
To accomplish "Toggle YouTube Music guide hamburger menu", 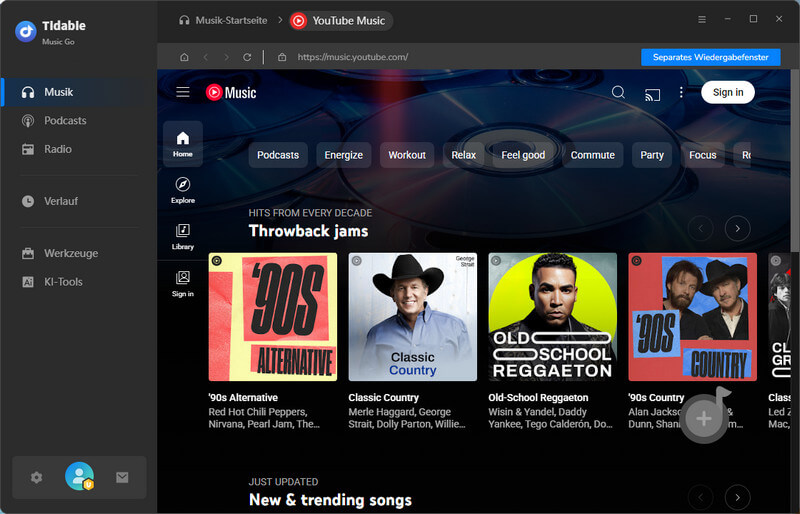I will pyautogui.click(x=183, y=92).
